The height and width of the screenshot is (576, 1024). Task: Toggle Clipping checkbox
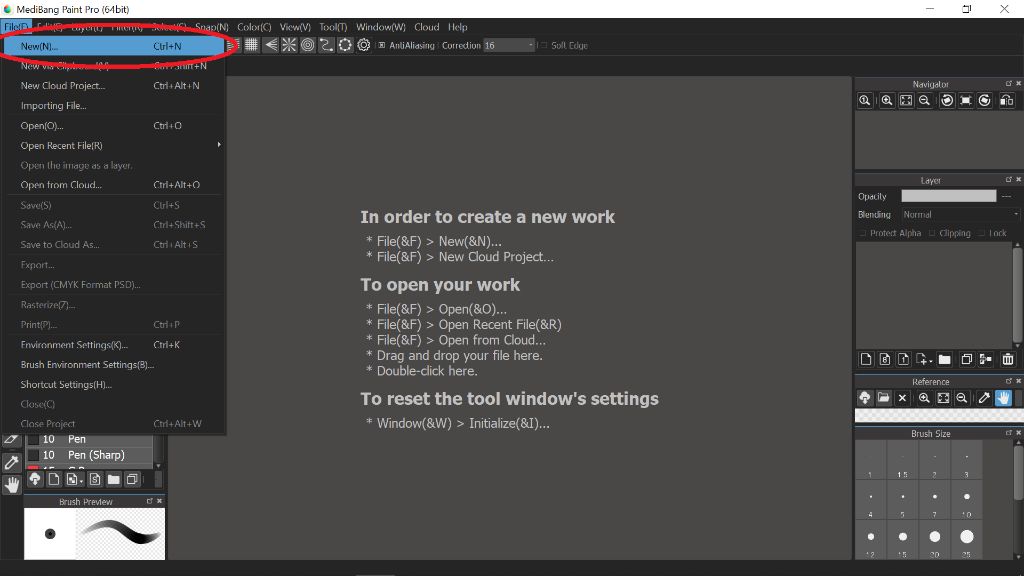(x=932, y=233)
